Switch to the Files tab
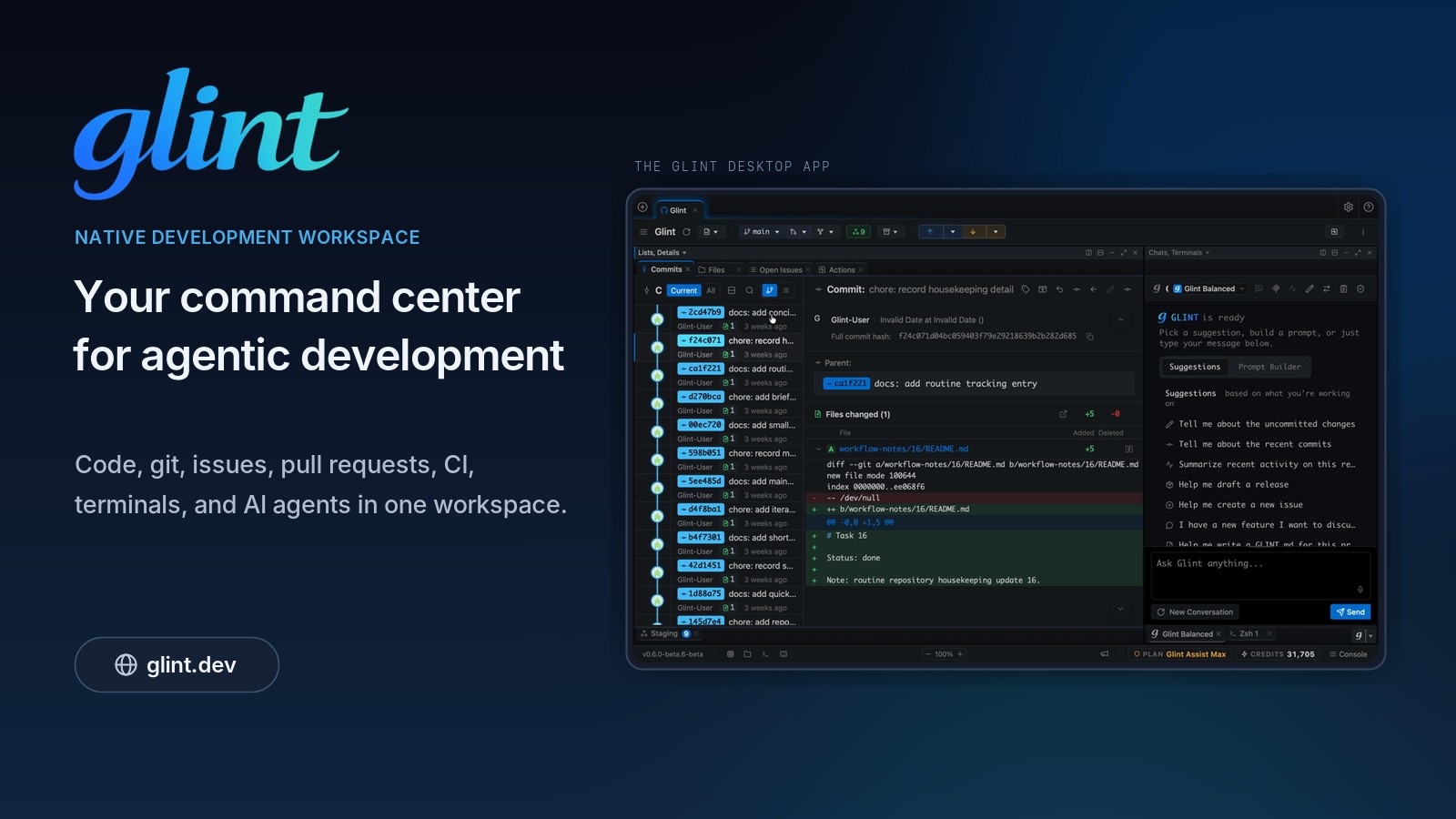This screenshot has width=1456, height=819. 717,270
